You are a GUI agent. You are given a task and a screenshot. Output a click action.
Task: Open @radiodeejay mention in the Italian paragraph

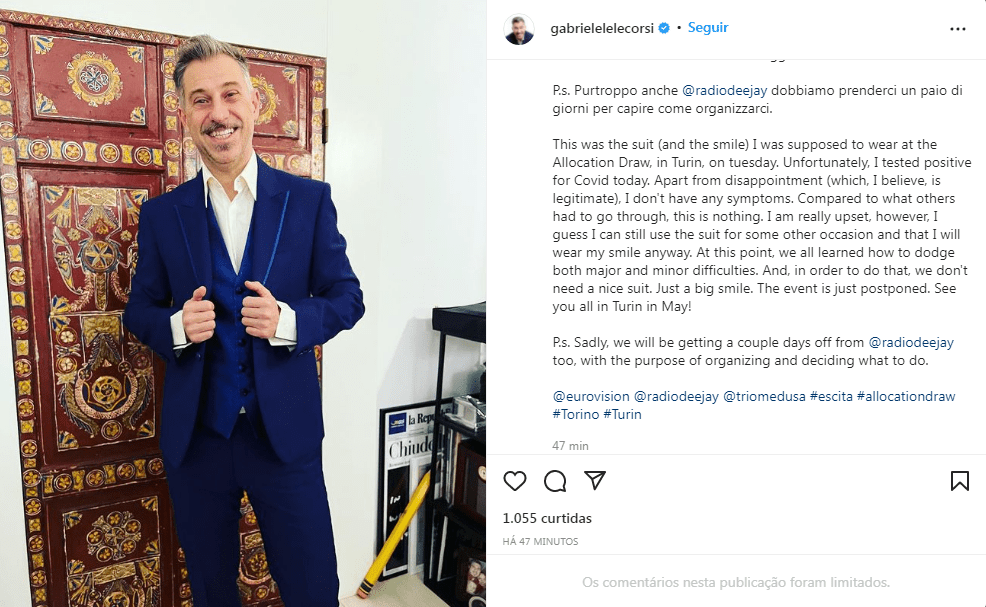pos(724,91)
